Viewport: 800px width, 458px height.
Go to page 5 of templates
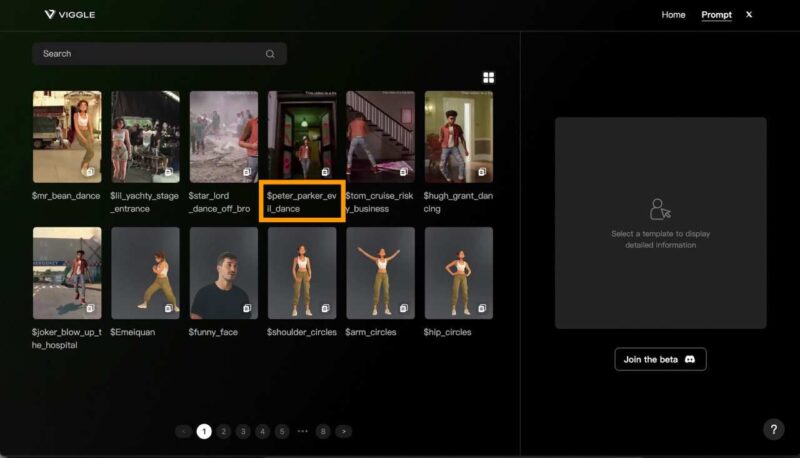coord(282,431)
